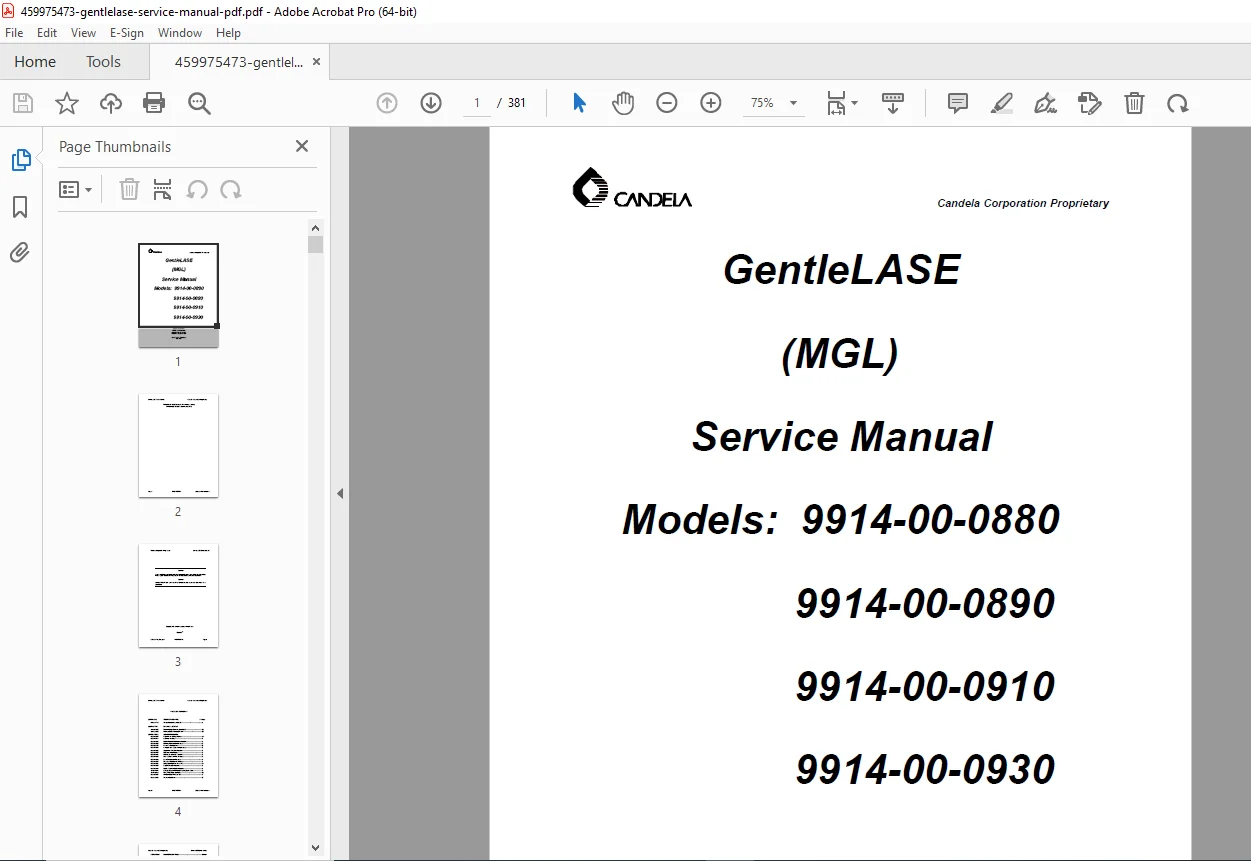The image size is (1251, 861).
Task: Click the Edit PDF stamp icon
Action: pyautogui.click(x=1090, y=103)
